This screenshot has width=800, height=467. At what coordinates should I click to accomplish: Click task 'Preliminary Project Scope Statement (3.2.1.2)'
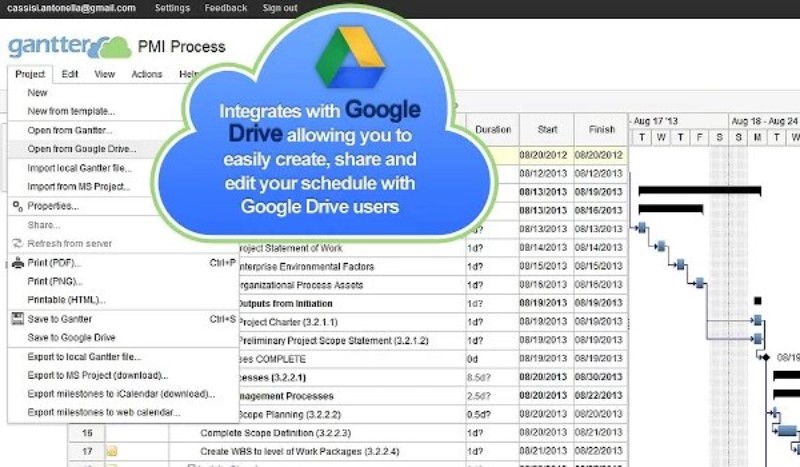pyautogui.click(x=334, y=340)
